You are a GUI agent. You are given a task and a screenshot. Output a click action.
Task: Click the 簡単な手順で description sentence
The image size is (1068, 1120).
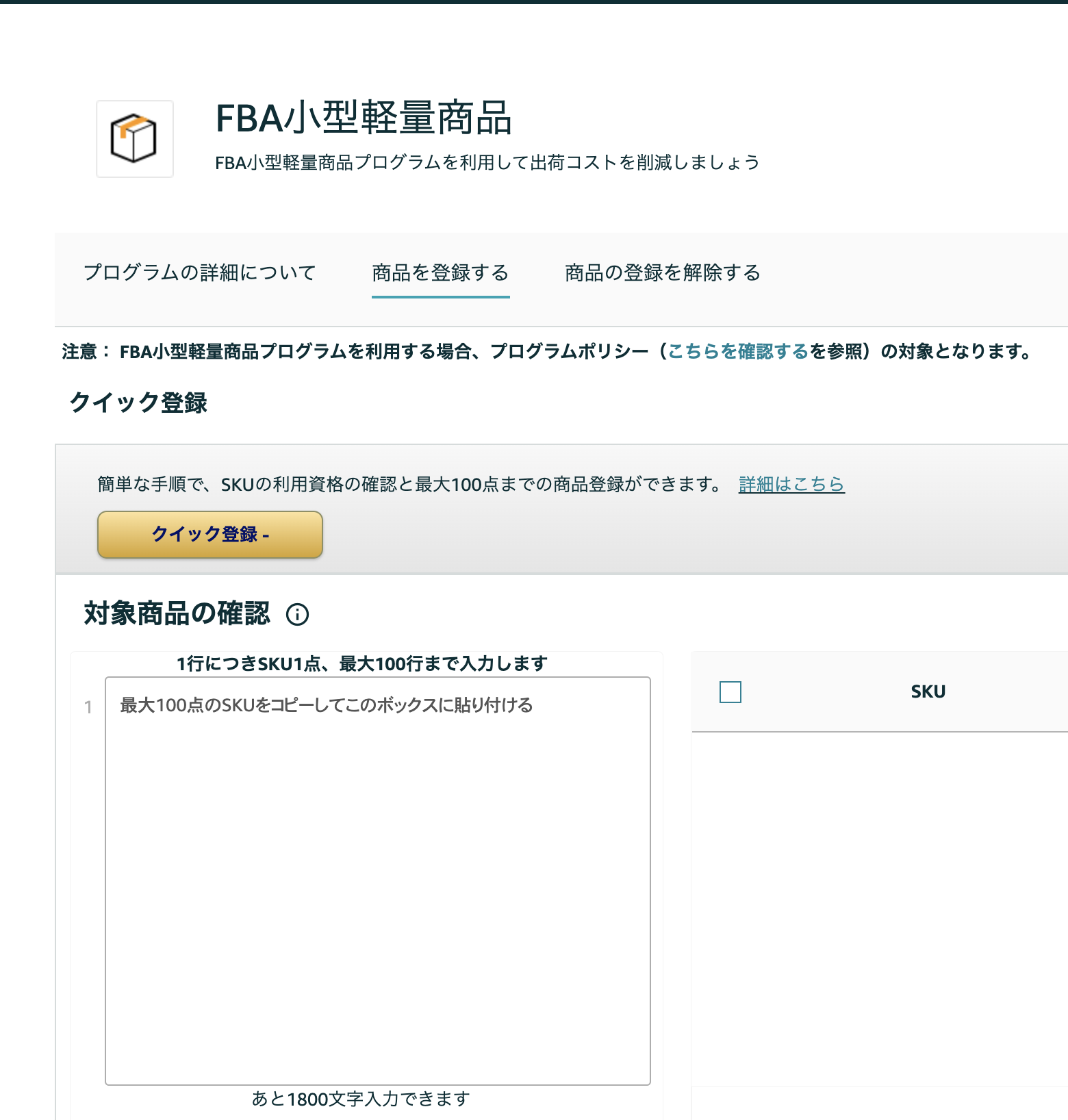[x=409, y=485]
